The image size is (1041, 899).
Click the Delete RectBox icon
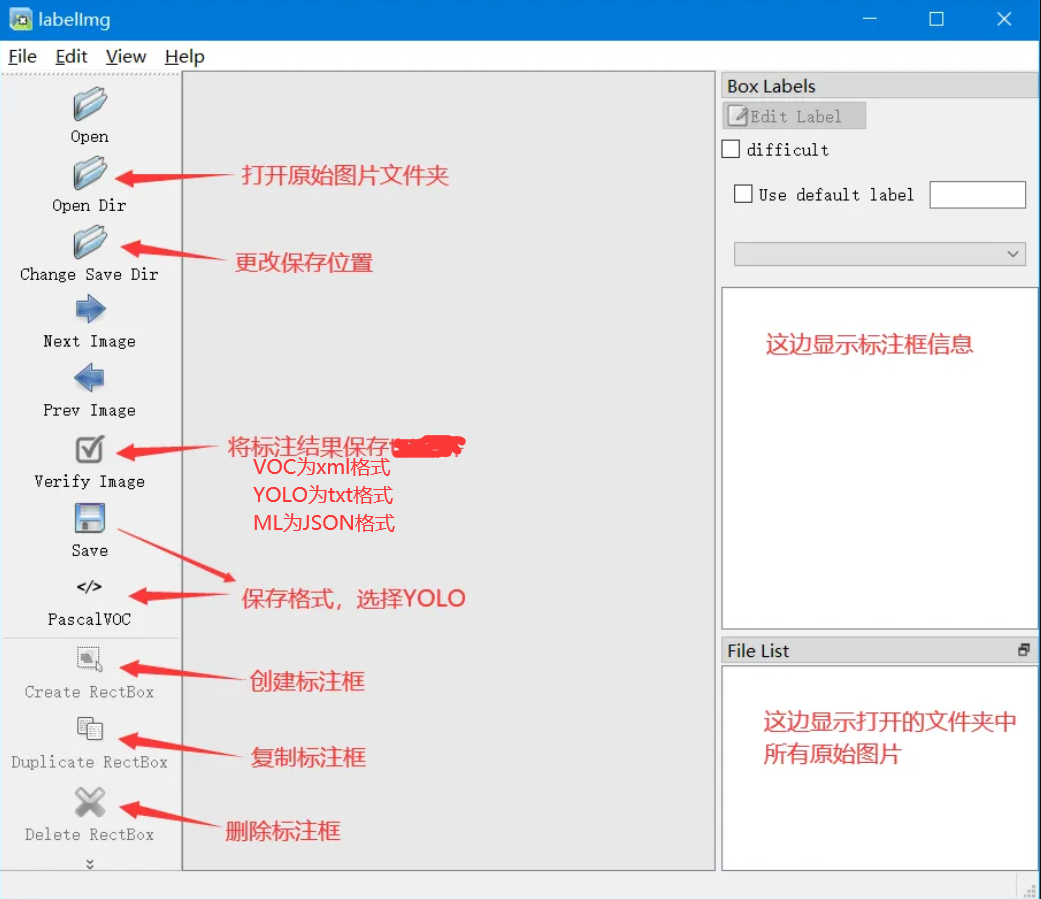click(x=90, y=802)
